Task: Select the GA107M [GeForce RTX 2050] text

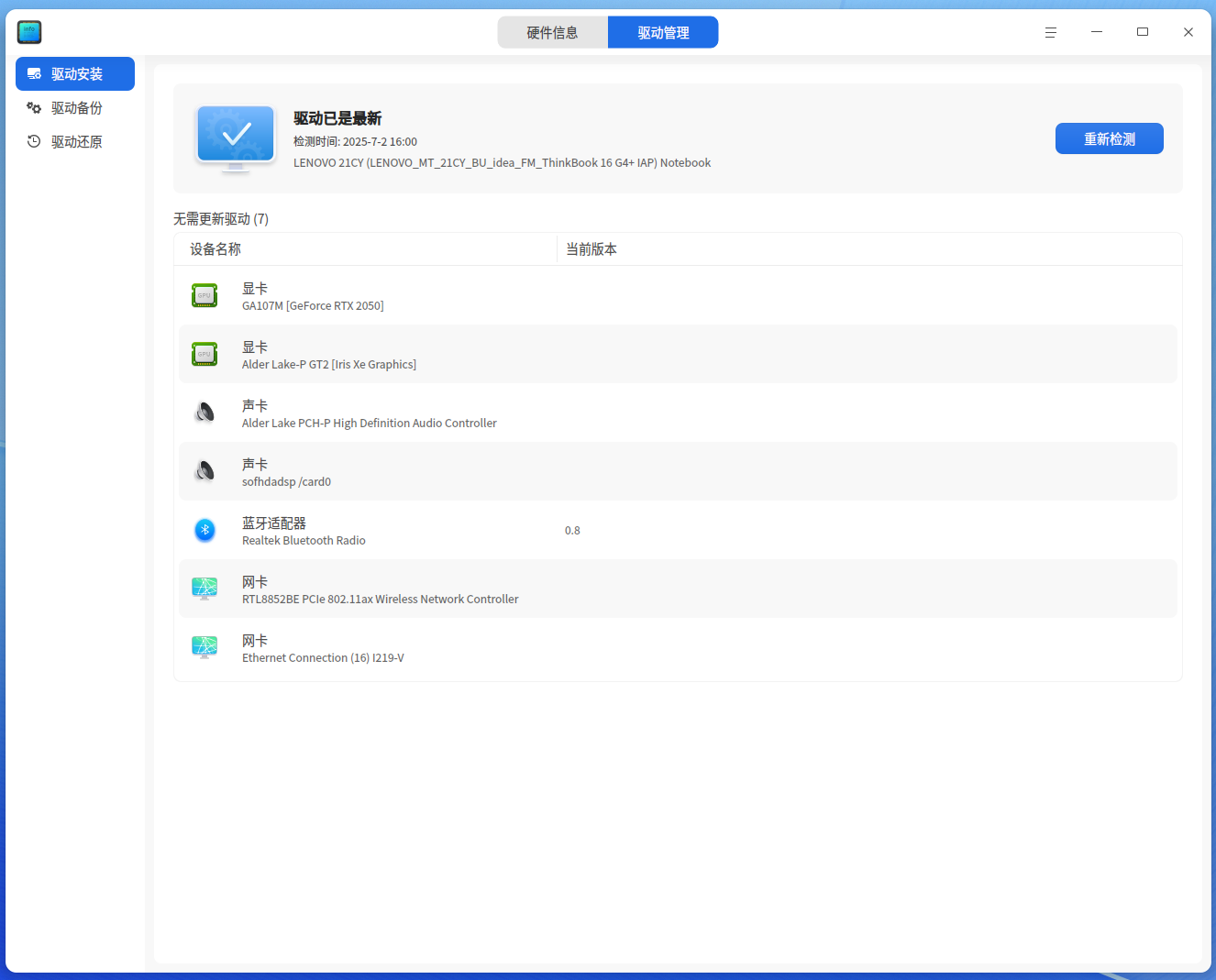Action: (313, 306)
